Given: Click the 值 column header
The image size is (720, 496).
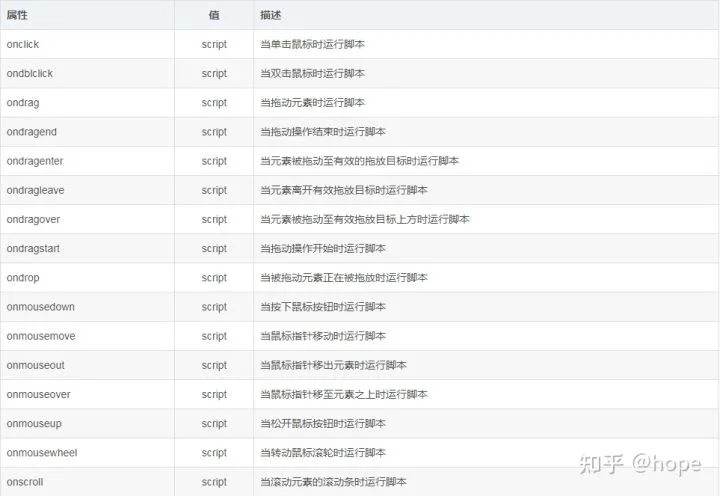Looking at the screenshot, I should pyautogui.click(x=214, y=15).
